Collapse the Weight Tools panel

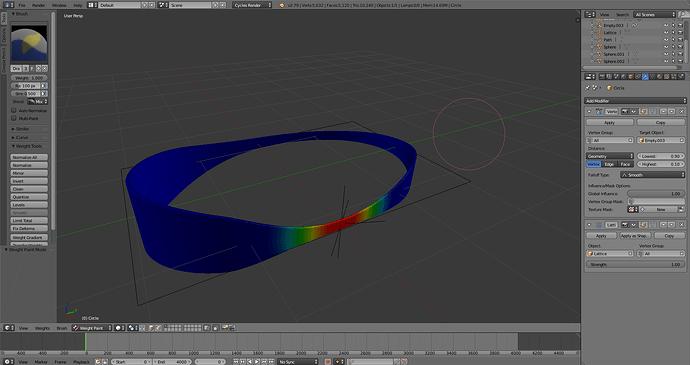(x=29, y=146)
